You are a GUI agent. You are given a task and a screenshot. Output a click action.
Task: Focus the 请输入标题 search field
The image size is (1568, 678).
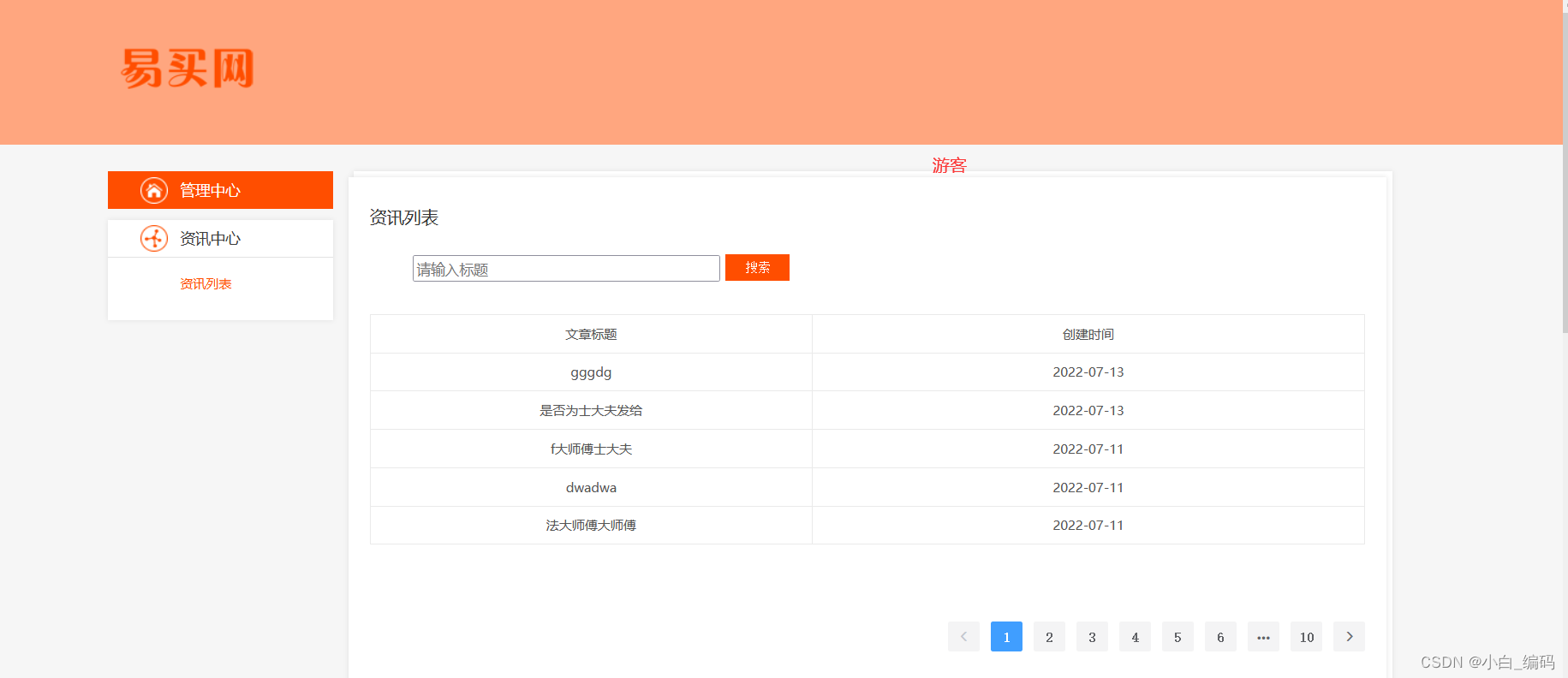point(566,269)
